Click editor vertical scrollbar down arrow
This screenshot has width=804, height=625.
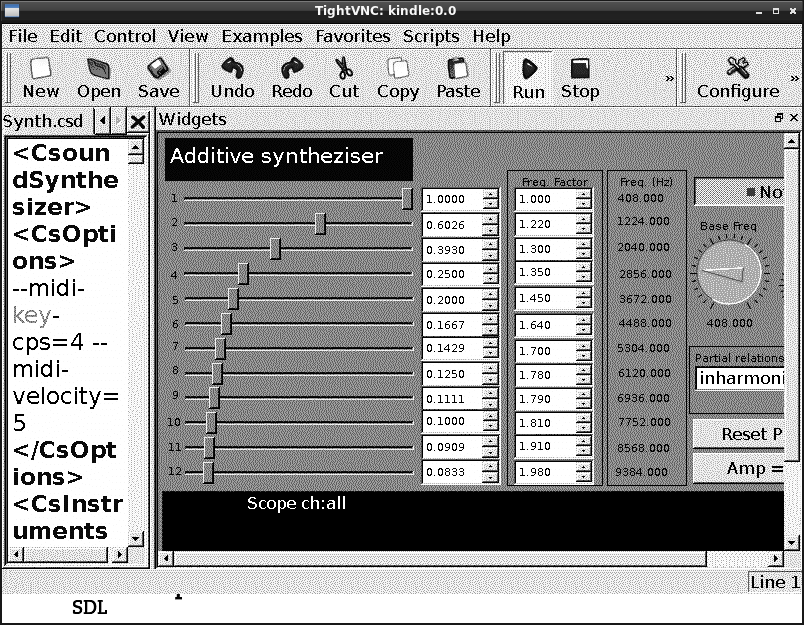click(x=136, y=538)
